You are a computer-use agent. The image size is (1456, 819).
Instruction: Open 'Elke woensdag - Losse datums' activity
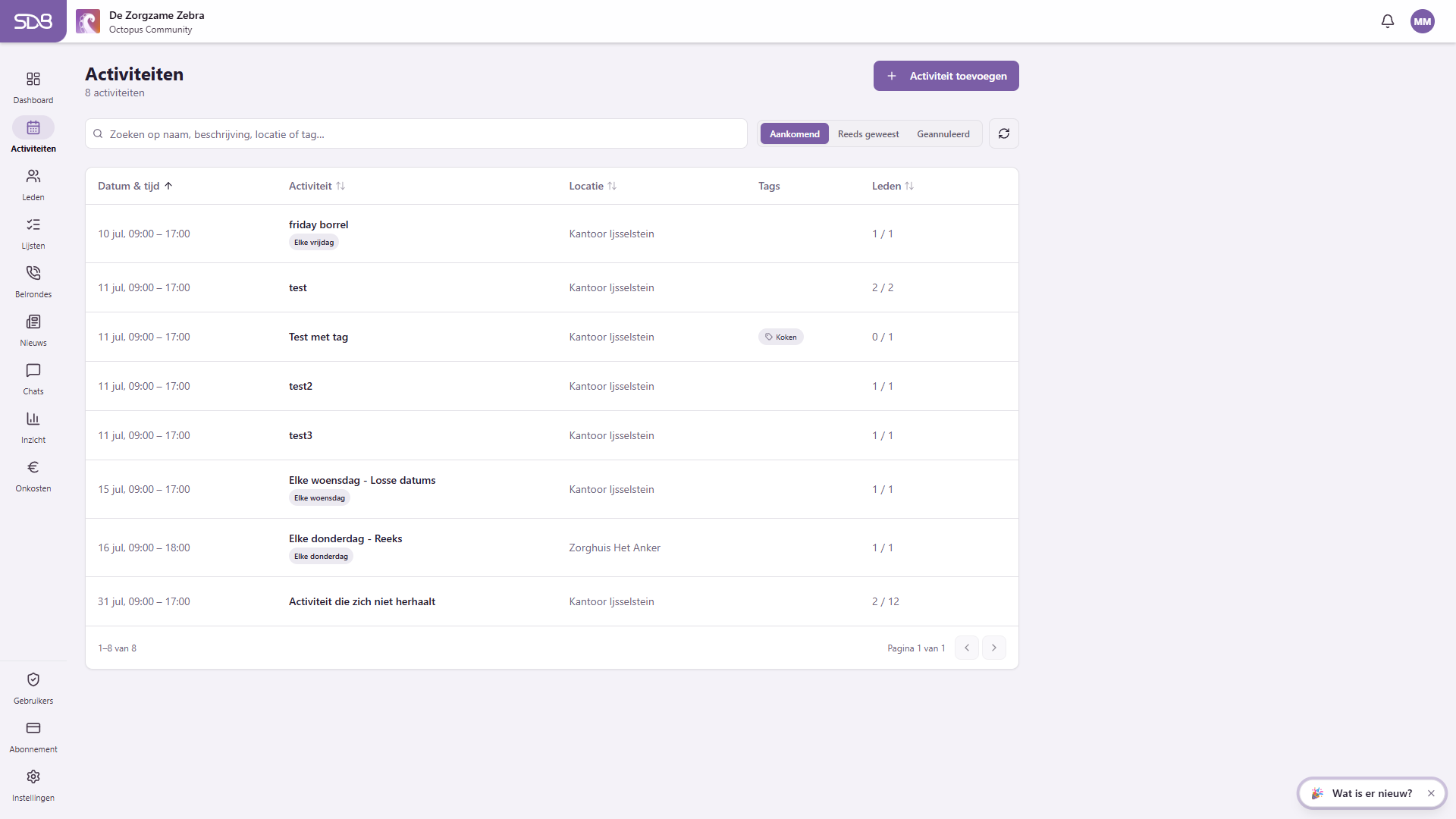(362, 480)
